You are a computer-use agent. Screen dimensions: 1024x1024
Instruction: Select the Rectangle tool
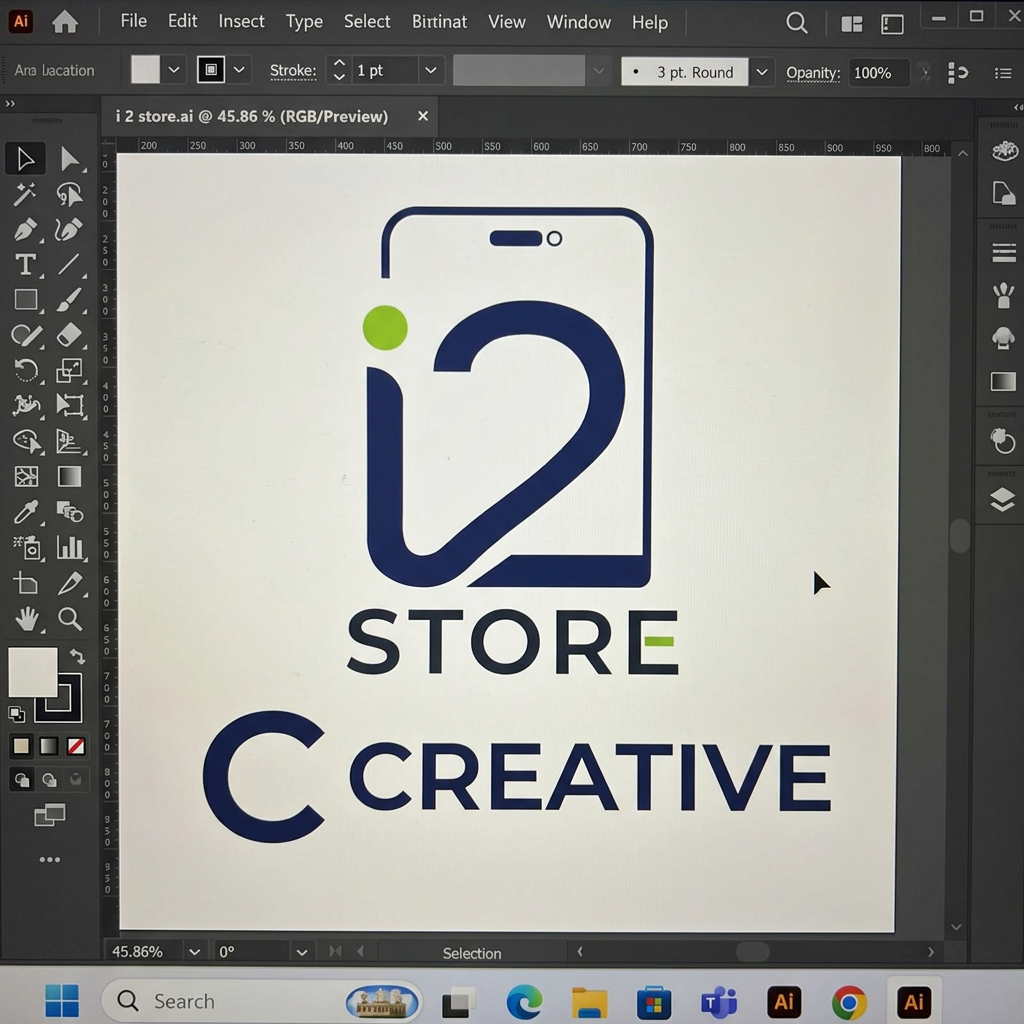25,300
